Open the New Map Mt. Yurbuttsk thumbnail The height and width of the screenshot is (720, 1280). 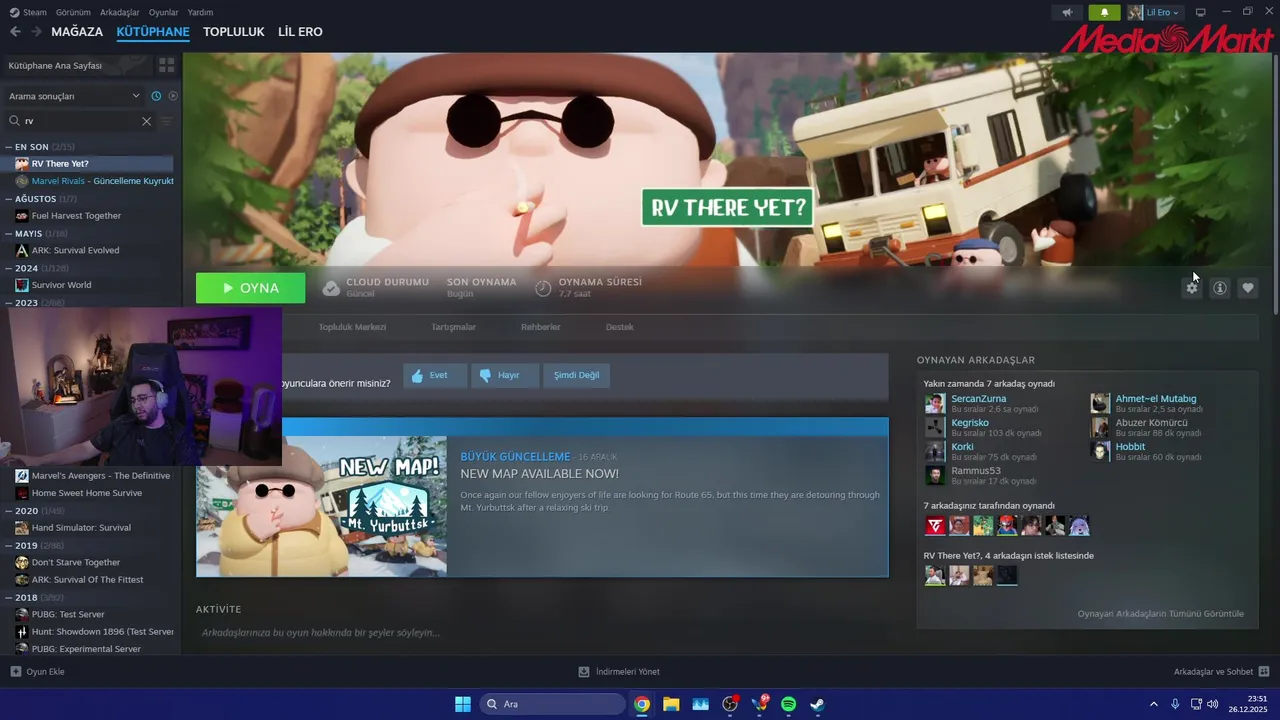click(x=322, y=506)
